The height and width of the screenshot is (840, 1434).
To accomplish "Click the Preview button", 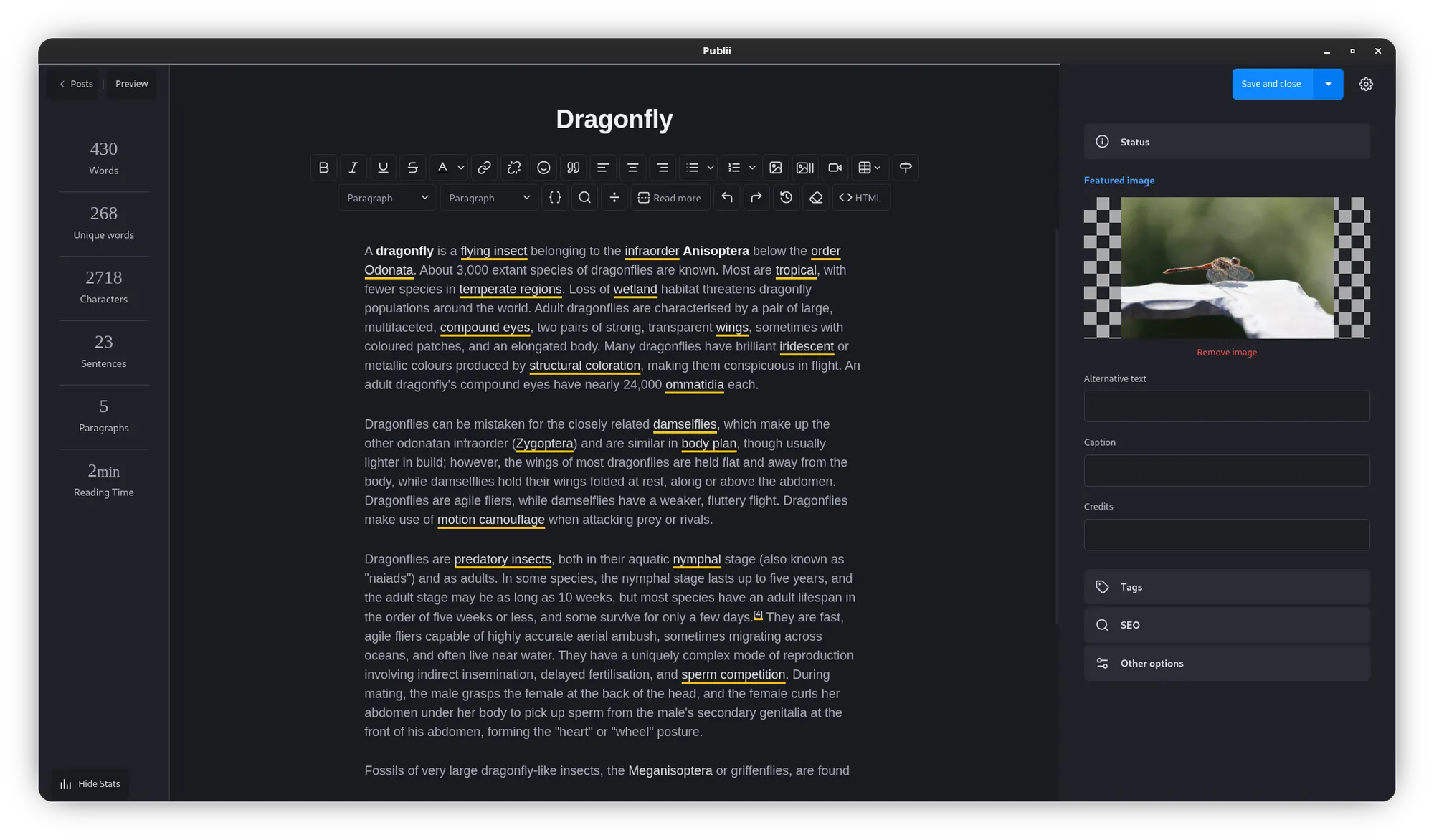I will tap(131, 84).
